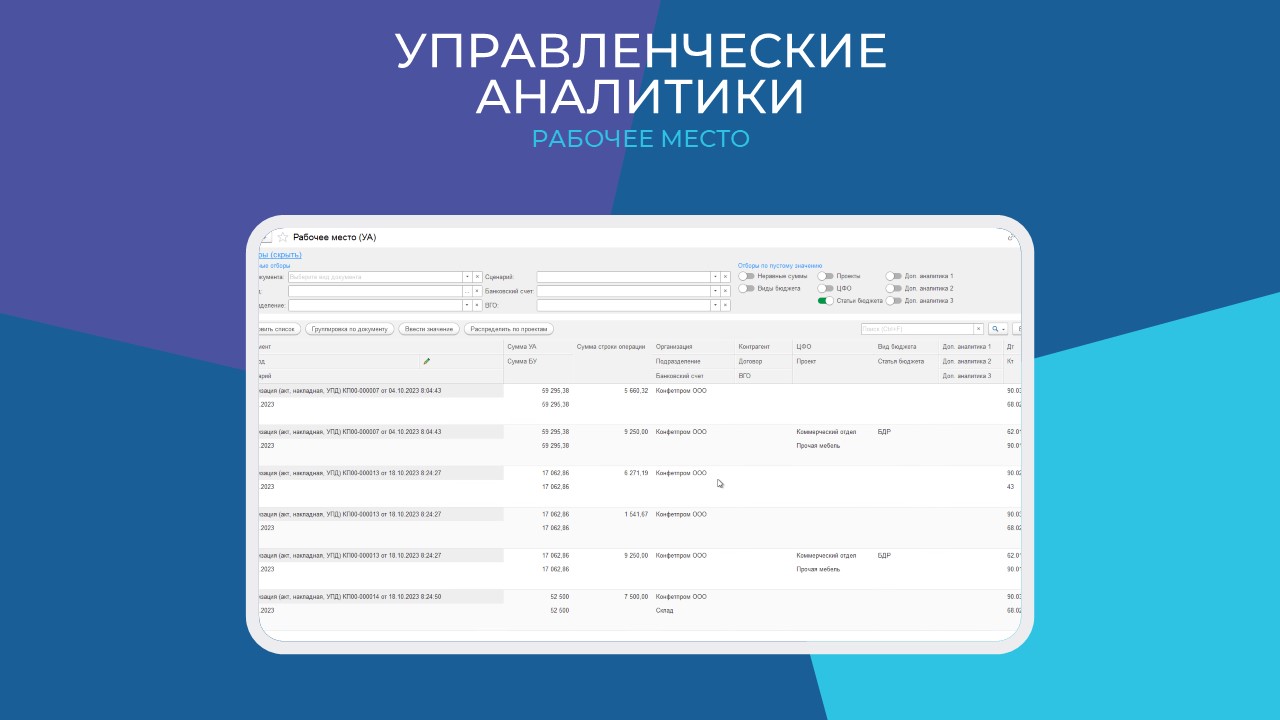Image resolution: width=1280 pixels, height=720 pixels.
Task: Click the Сумма УА column header
Action: click(x=523, y=346)
